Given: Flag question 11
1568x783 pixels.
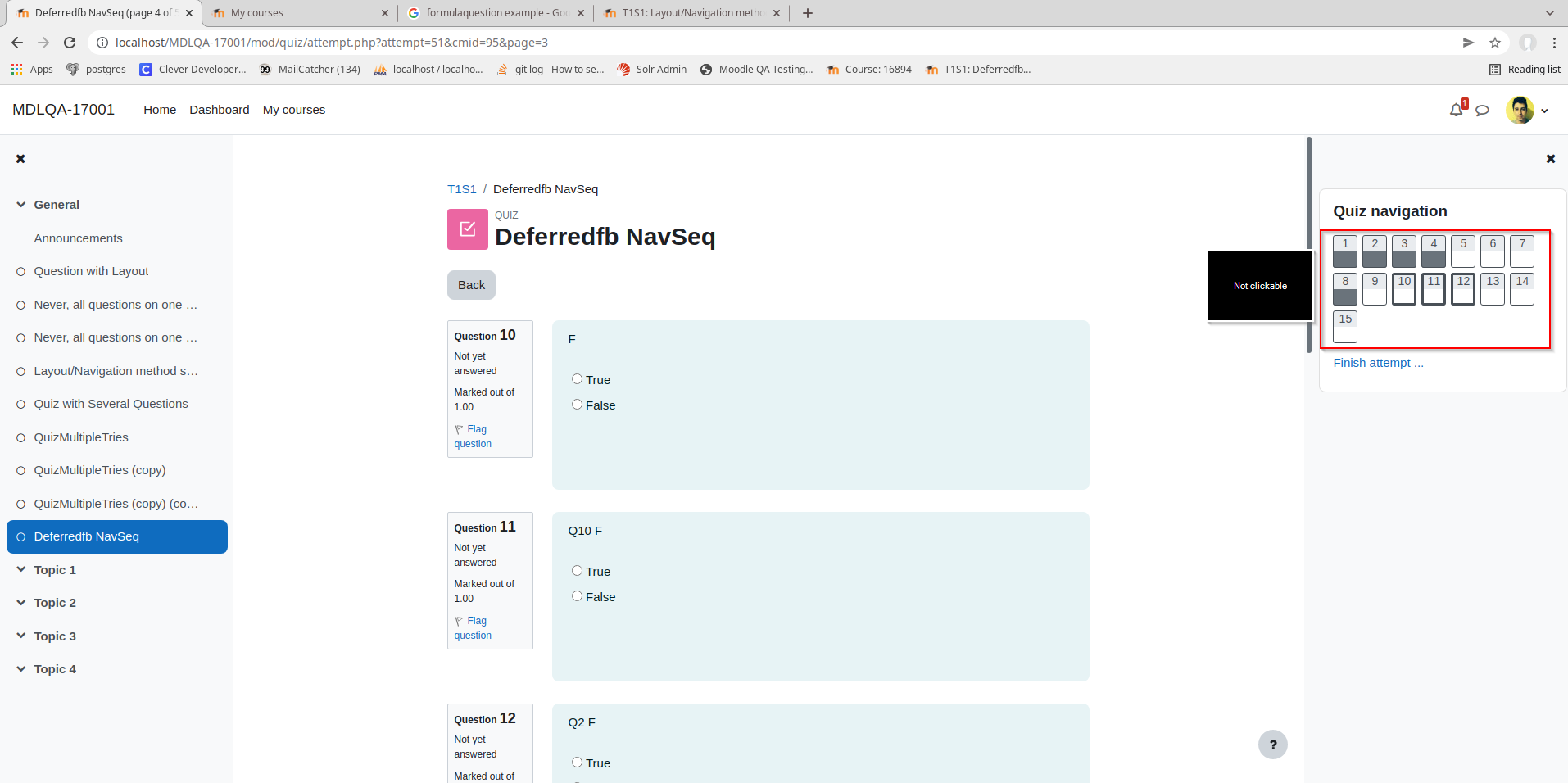Looking at the screenshot, I should coord(473,628).
